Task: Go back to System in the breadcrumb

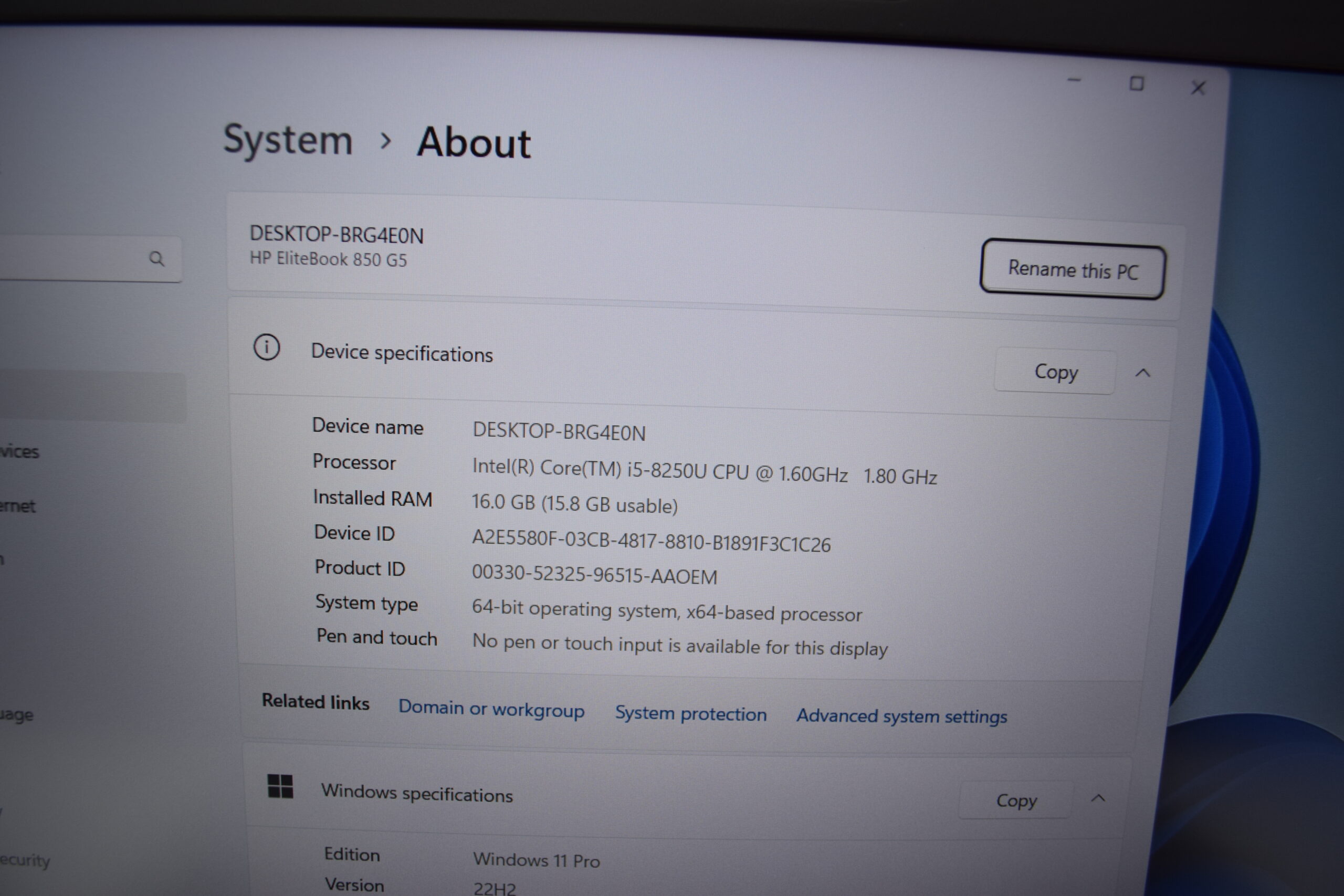Action: 288,140
